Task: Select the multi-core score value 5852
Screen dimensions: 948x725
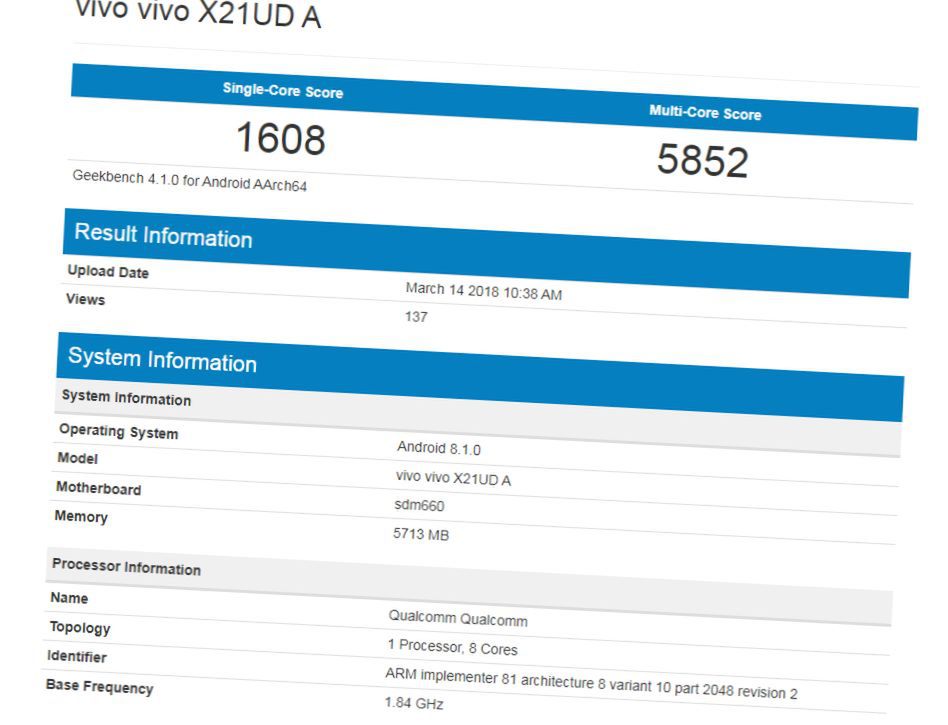Action: tap(703, 160)
